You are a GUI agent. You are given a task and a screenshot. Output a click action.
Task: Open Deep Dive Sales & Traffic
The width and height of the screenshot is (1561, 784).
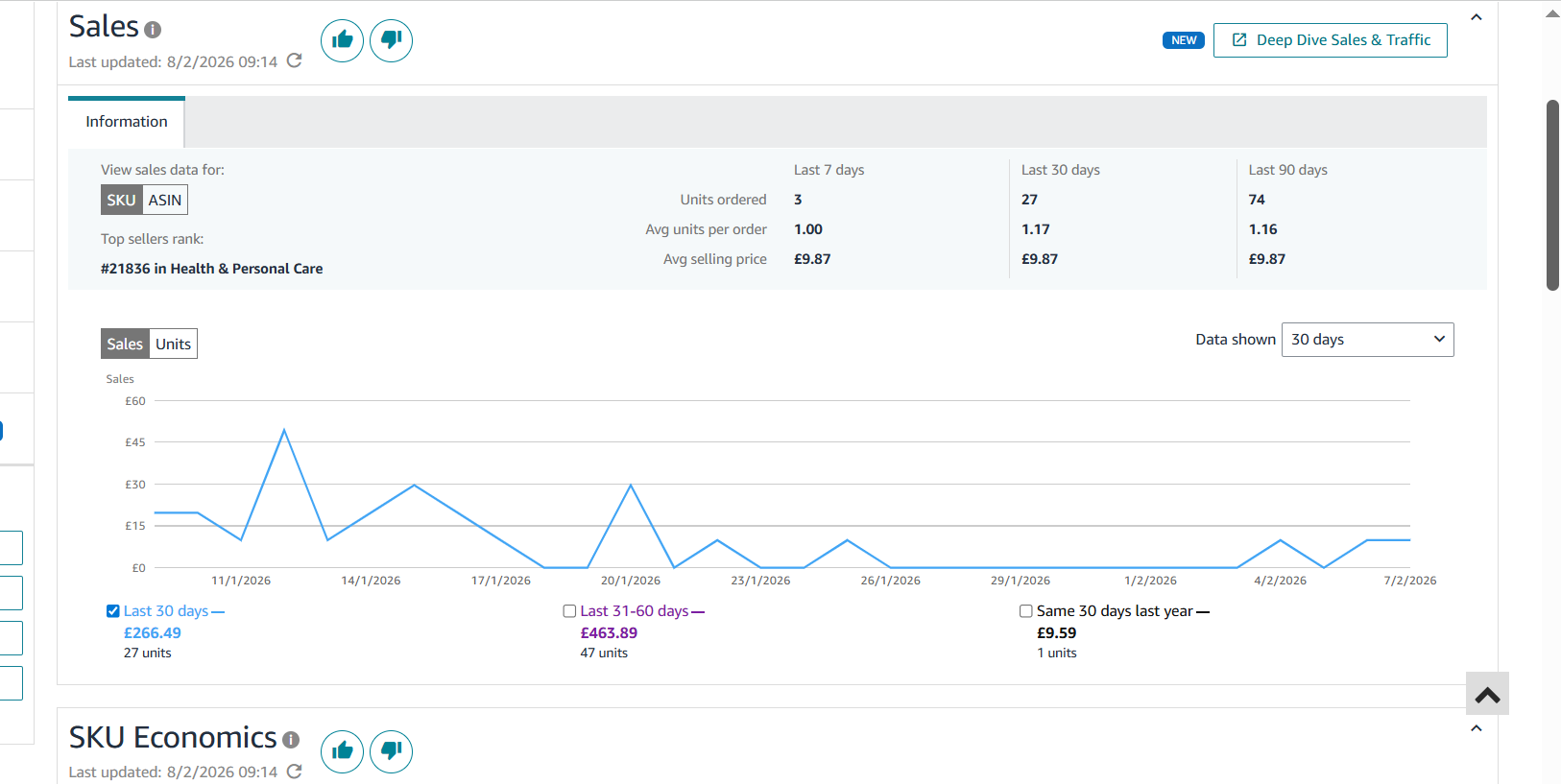point(1330,40)
